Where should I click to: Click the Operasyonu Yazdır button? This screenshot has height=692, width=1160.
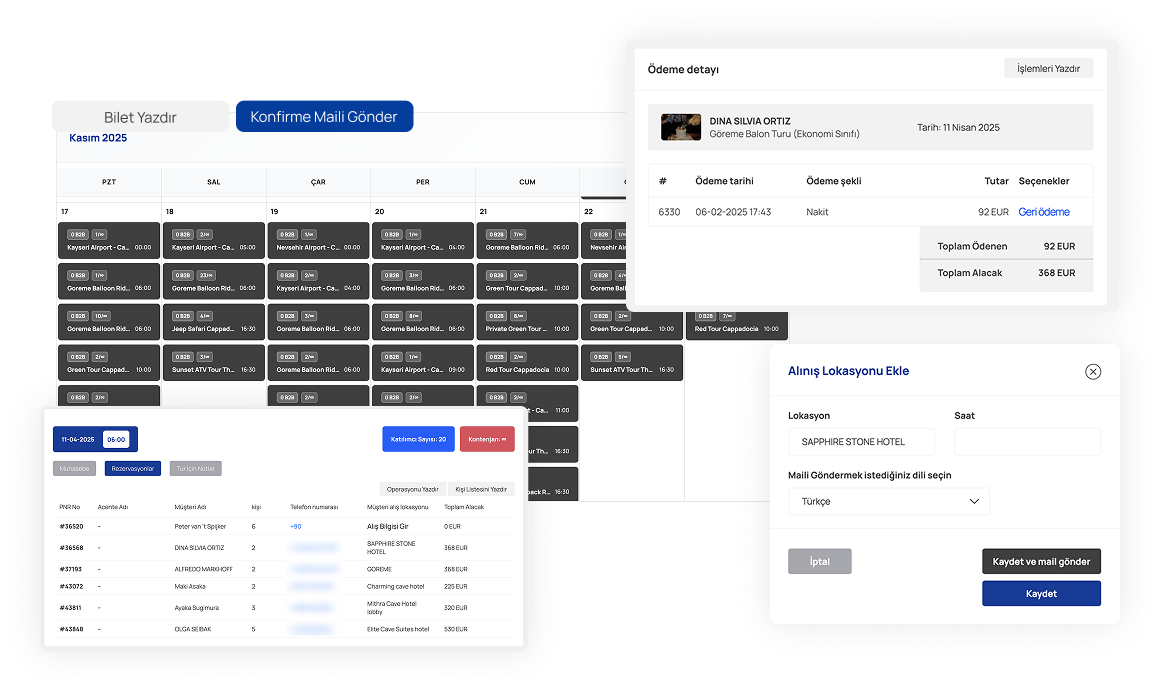(x=413, y=490)
